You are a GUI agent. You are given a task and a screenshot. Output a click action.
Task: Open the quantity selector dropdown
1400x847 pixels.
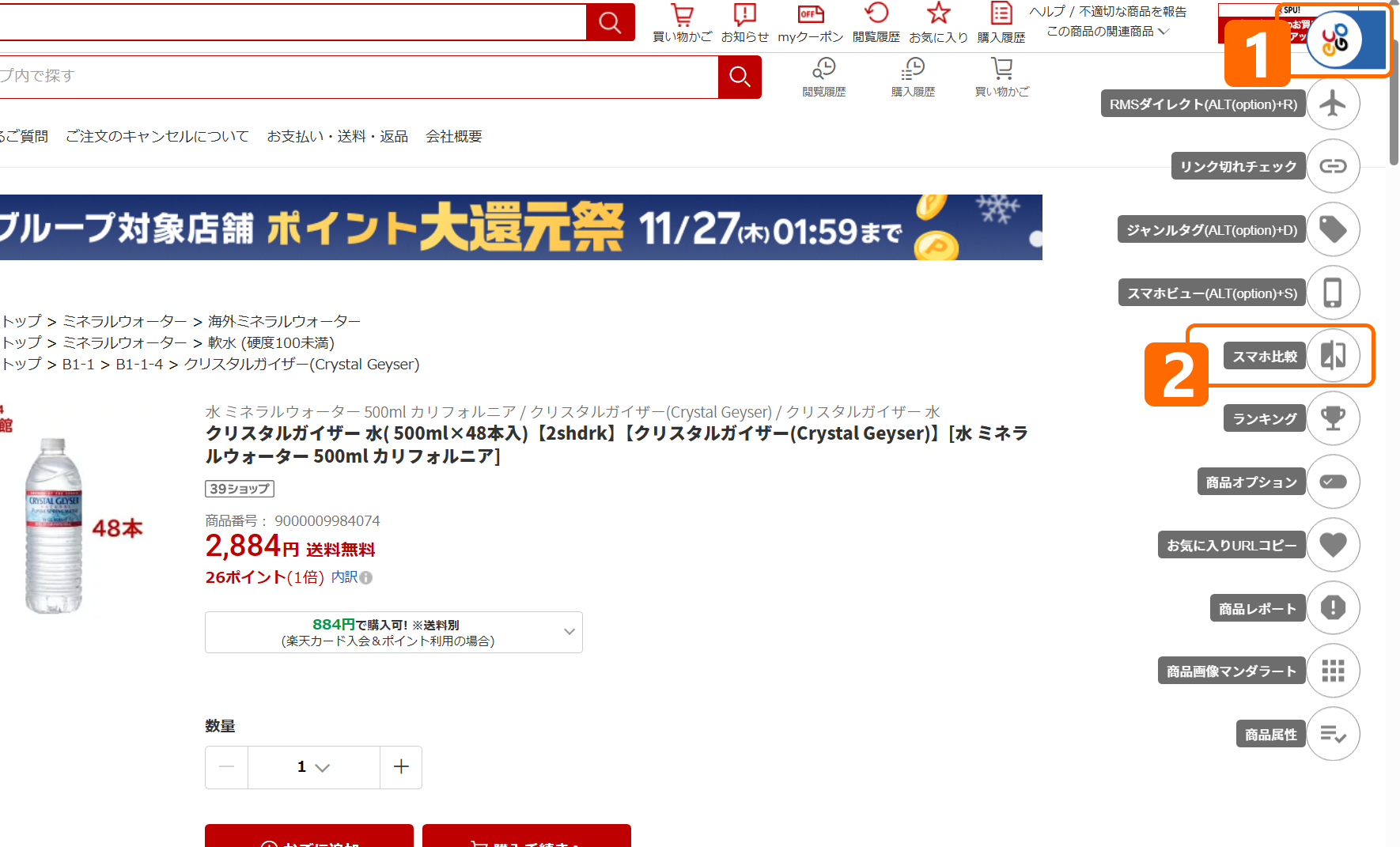[x=313, y=767]
